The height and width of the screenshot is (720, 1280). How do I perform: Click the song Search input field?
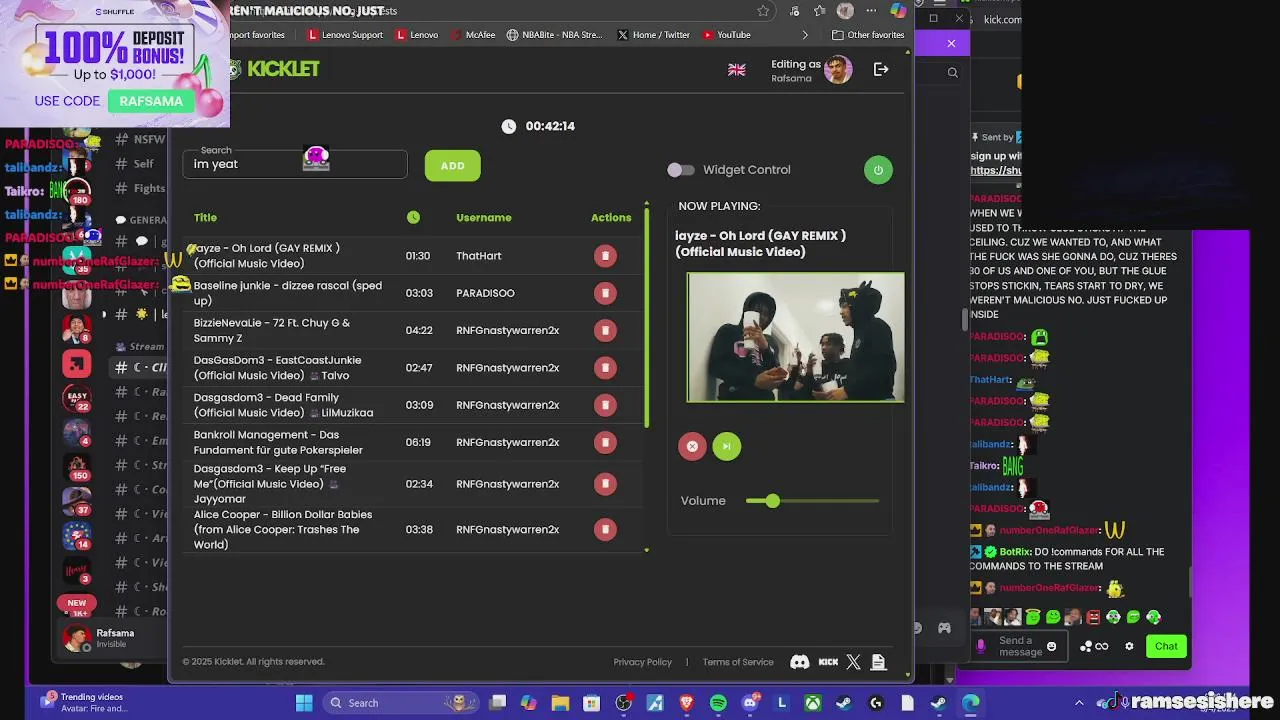[x=295, y=164]
